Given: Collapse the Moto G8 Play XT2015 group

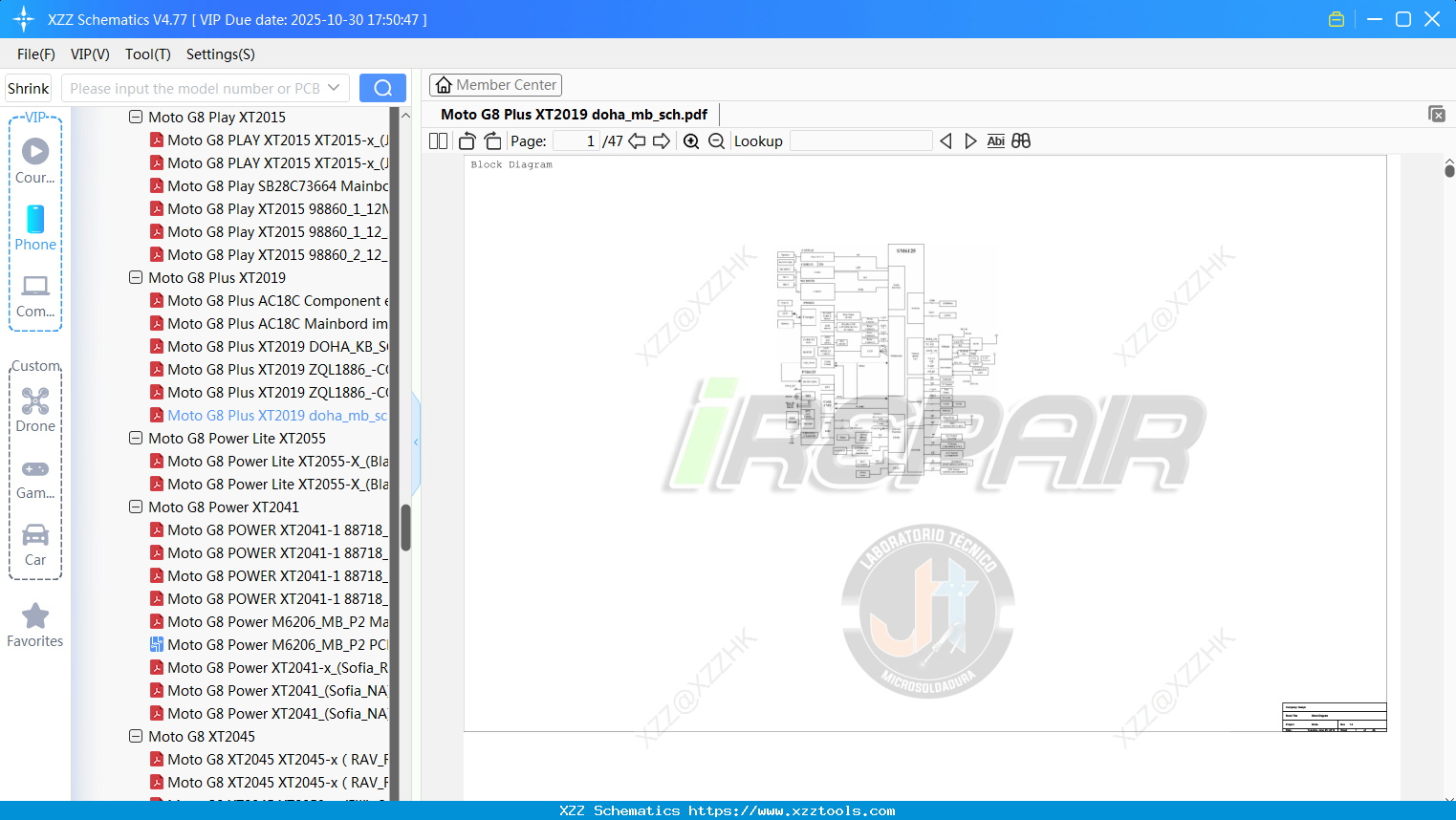Looking at the screenshot, I should click(x=136, y=117).
